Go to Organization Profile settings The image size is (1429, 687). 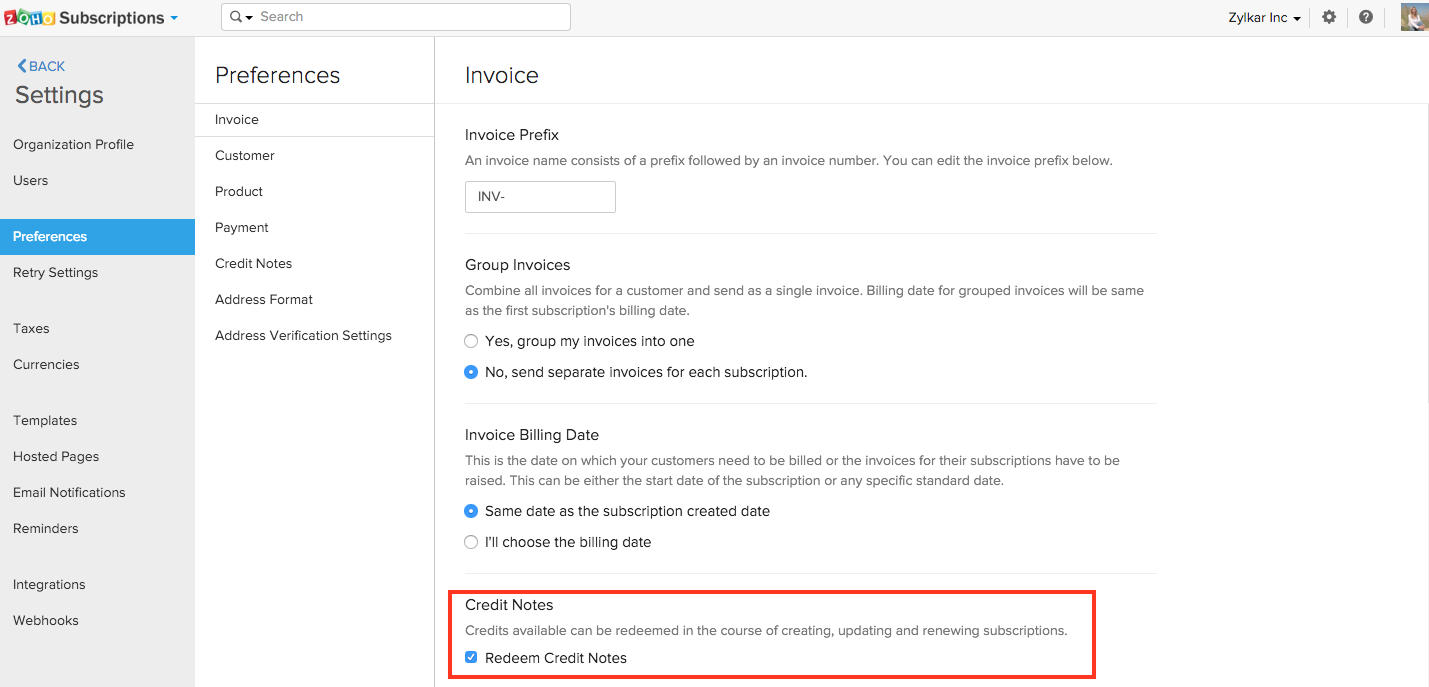73,144
